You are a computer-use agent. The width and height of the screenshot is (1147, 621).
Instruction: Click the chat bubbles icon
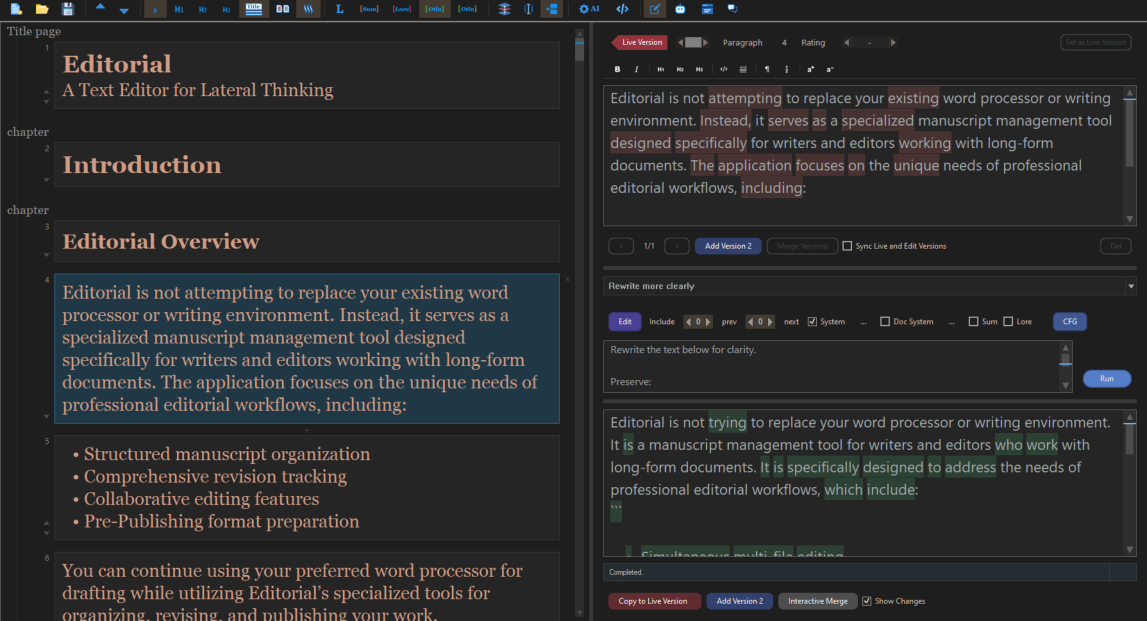[x=732, y=9]
